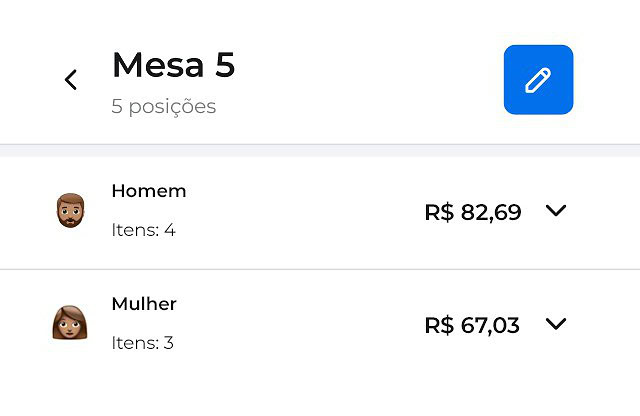Open the Homem position name
Viewport: 640px width, 416px height.
(149, 191)
